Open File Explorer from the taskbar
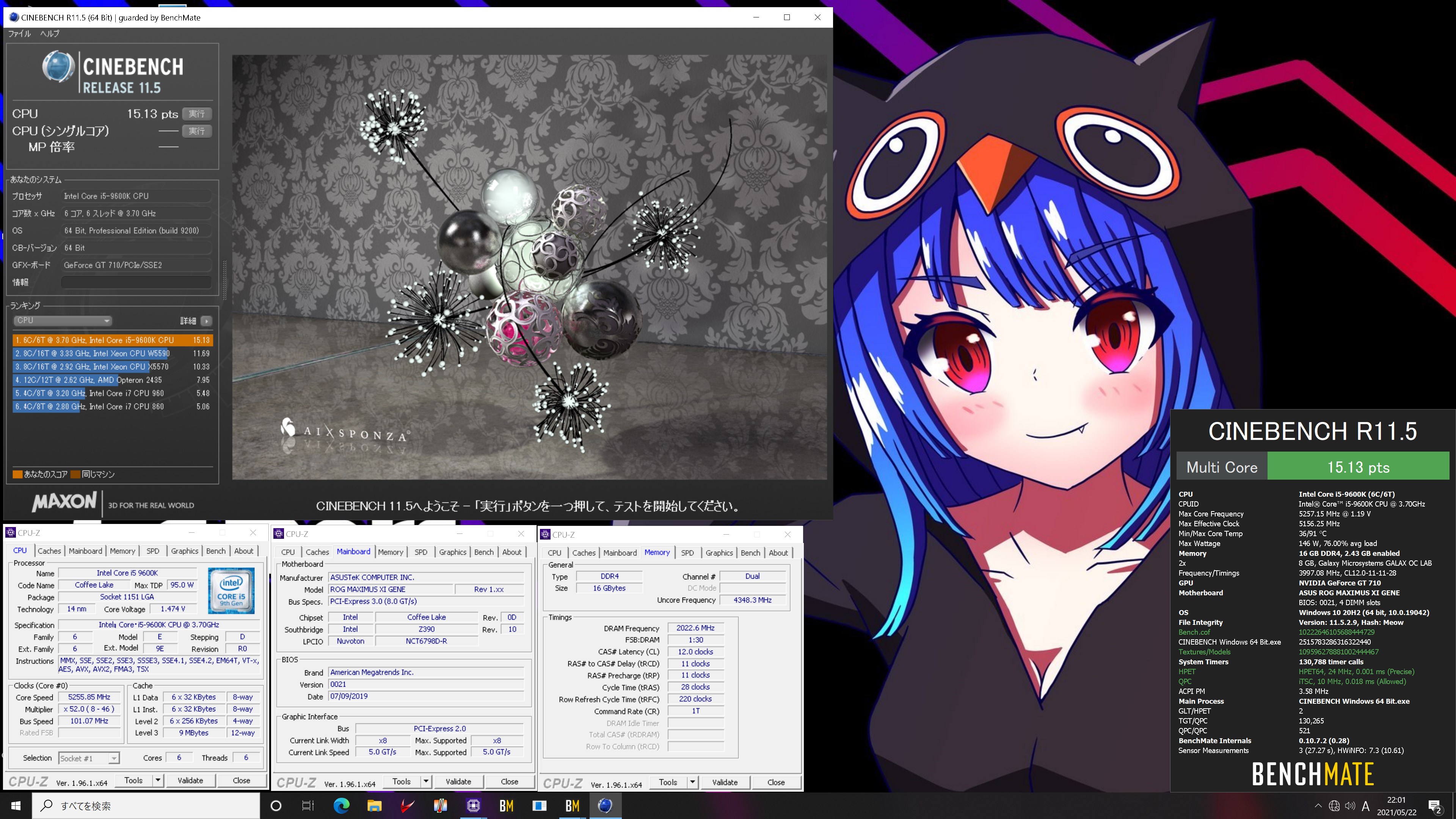This screenshot has width=1456, height=819. click(x=374, y=805)
